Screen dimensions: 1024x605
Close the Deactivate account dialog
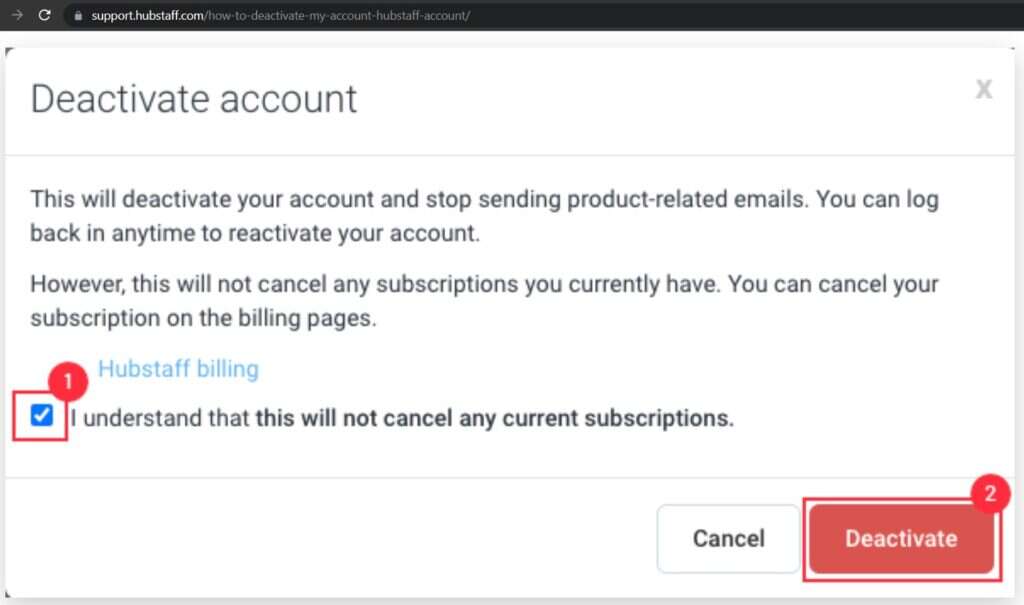(984, 89)
